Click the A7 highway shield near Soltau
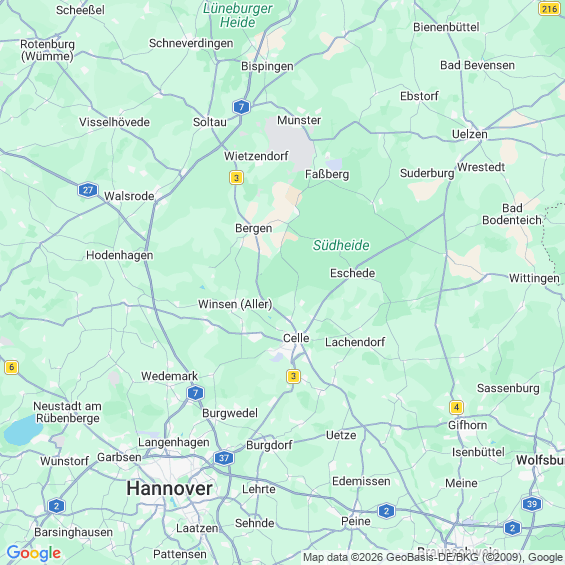565x565 pixels. click(x=241, y=107)
